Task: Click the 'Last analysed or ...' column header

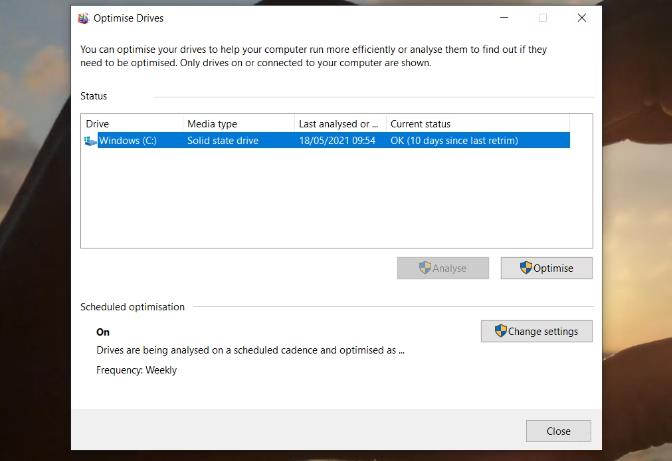Action: (x=340, y=124)
